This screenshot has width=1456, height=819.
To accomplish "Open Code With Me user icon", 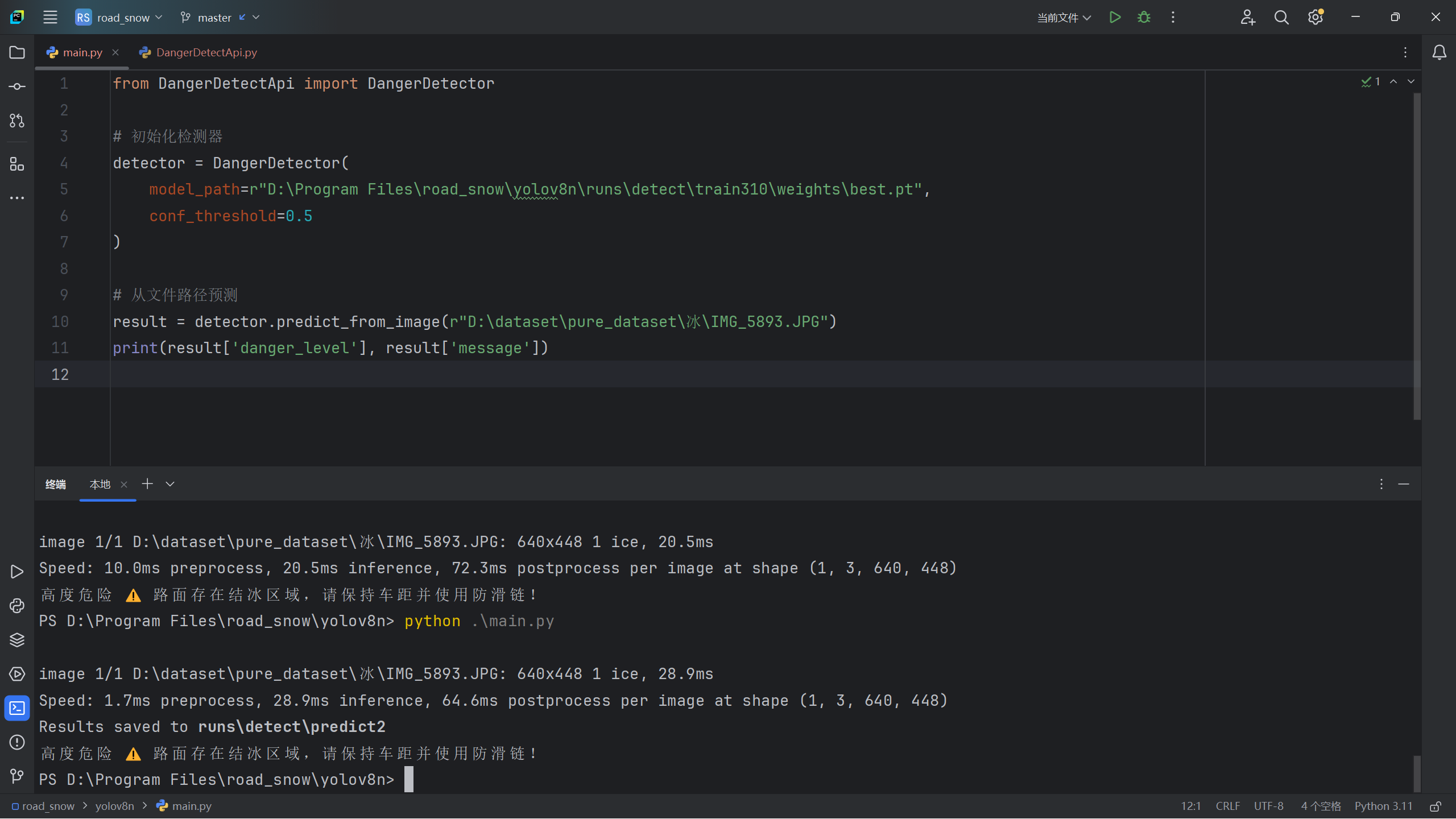I will 1247,17.
